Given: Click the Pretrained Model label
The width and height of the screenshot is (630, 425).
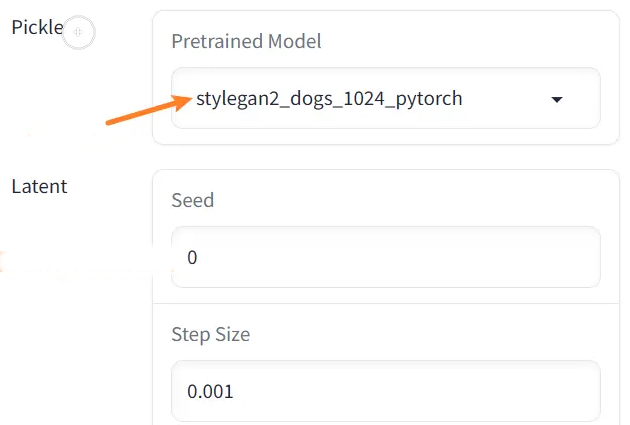Looking at the screenshot, I should [246, 41].
